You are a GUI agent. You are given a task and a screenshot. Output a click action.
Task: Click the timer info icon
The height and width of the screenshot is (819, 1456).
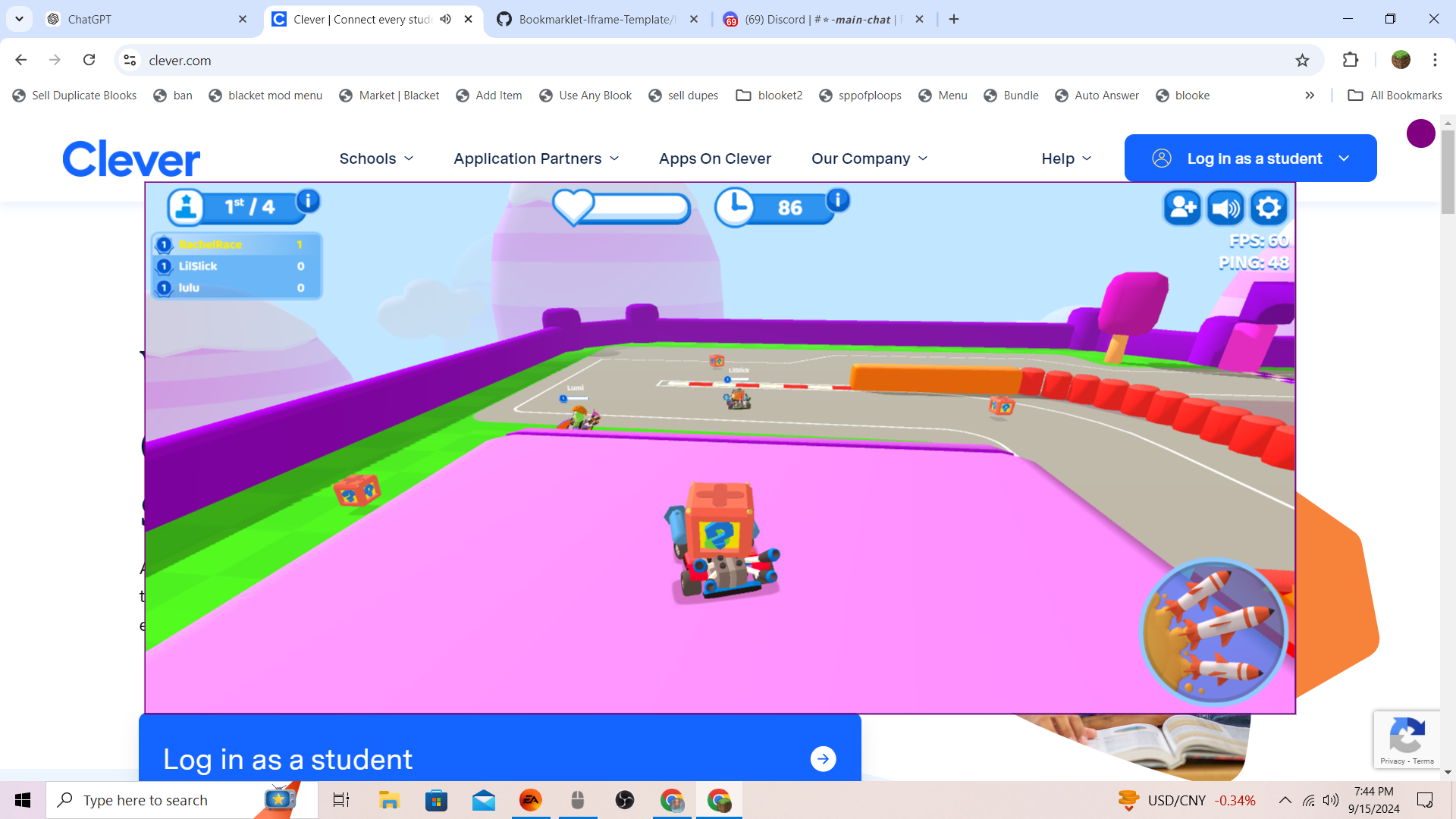point(838,200)
